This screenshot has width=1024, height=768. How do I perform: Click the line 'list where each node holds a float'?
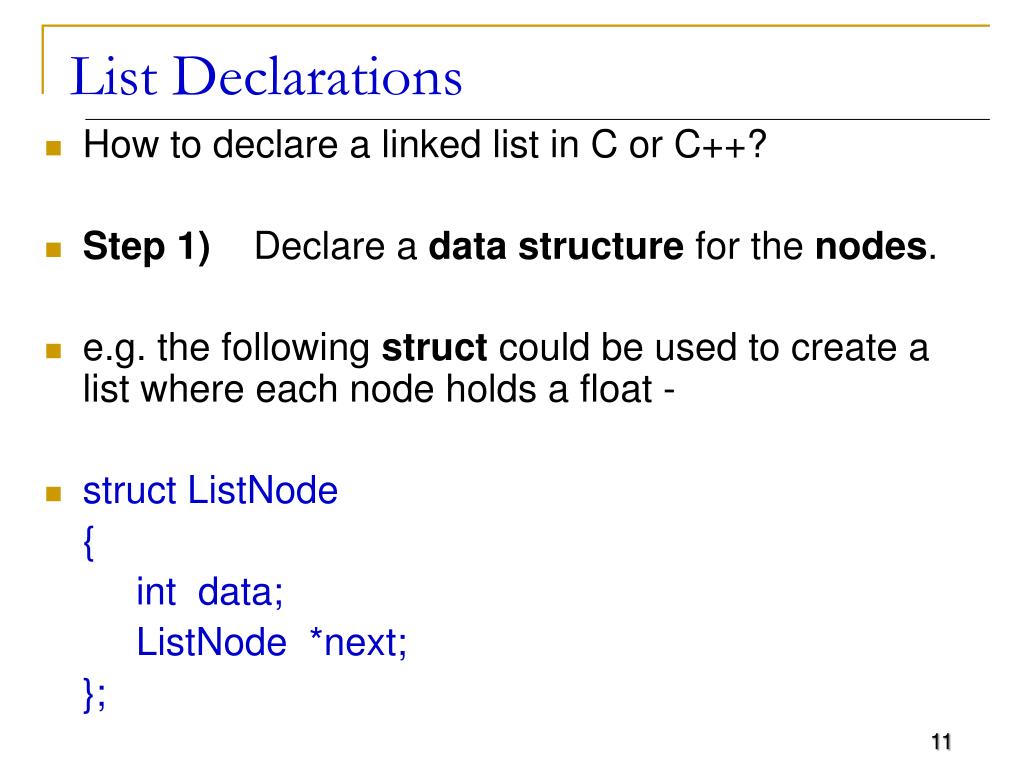coord(378,389)
